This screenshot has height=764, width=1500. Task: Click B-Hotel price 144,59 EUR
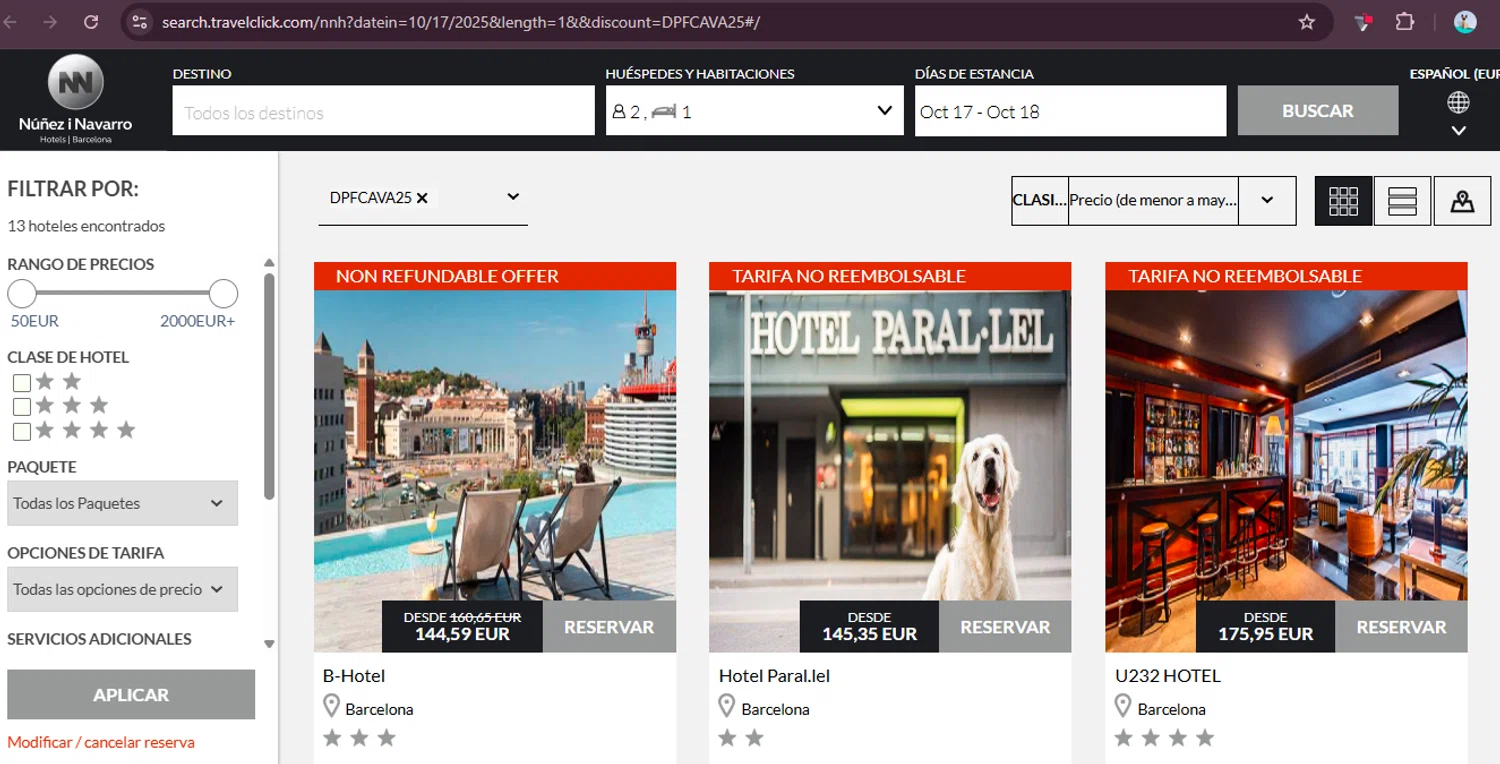pos(462,634)
